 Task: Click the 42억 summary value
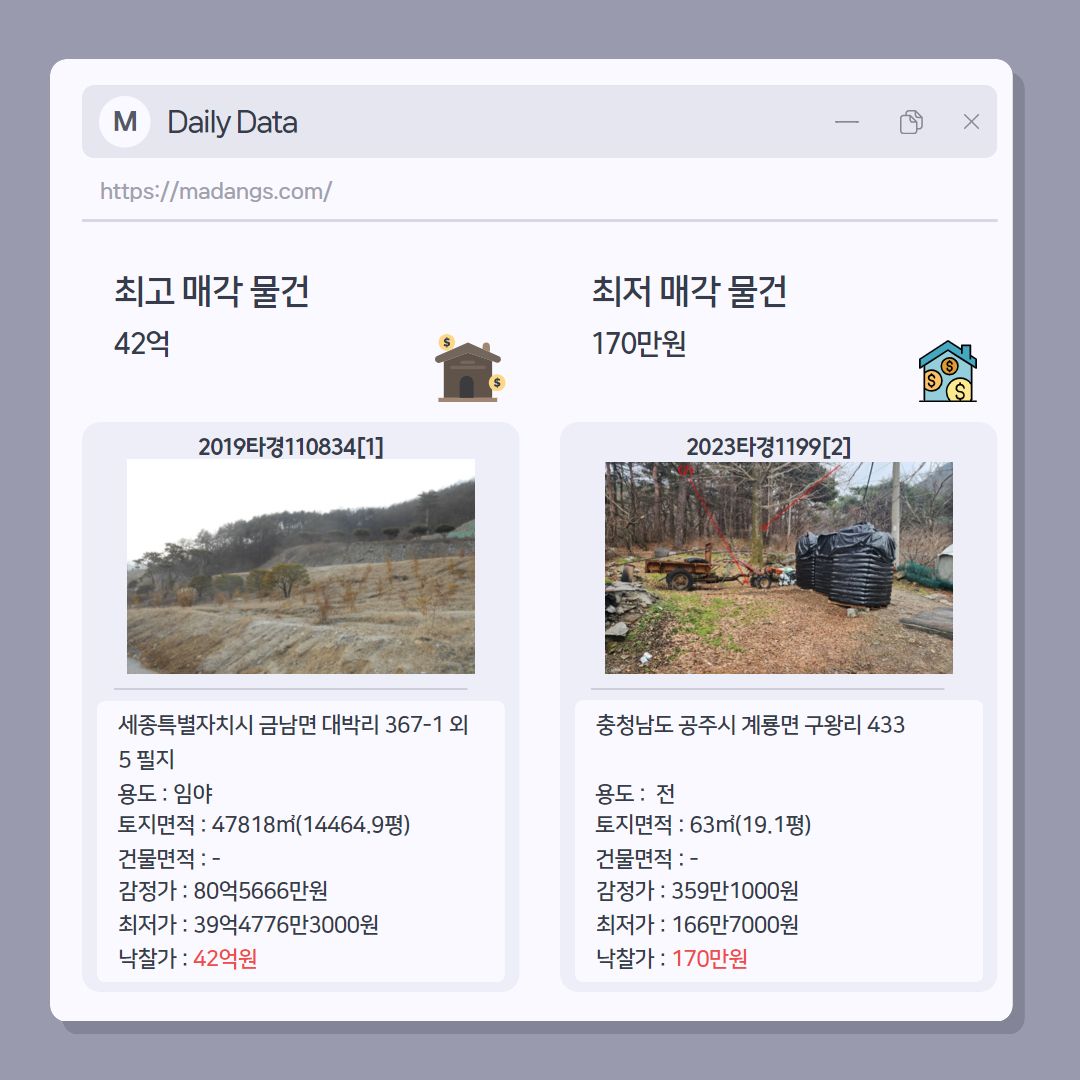pos(142,343)
